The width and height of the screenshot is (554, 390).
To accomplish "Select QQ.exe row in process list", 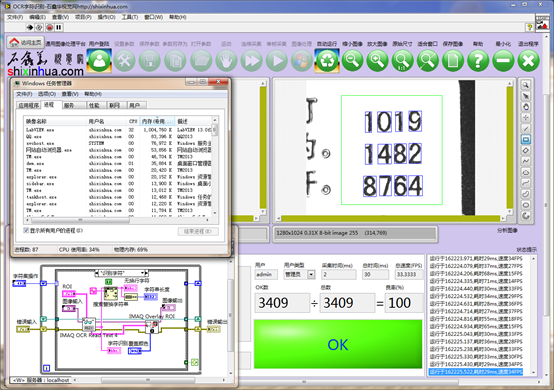I will coord(118,137).
